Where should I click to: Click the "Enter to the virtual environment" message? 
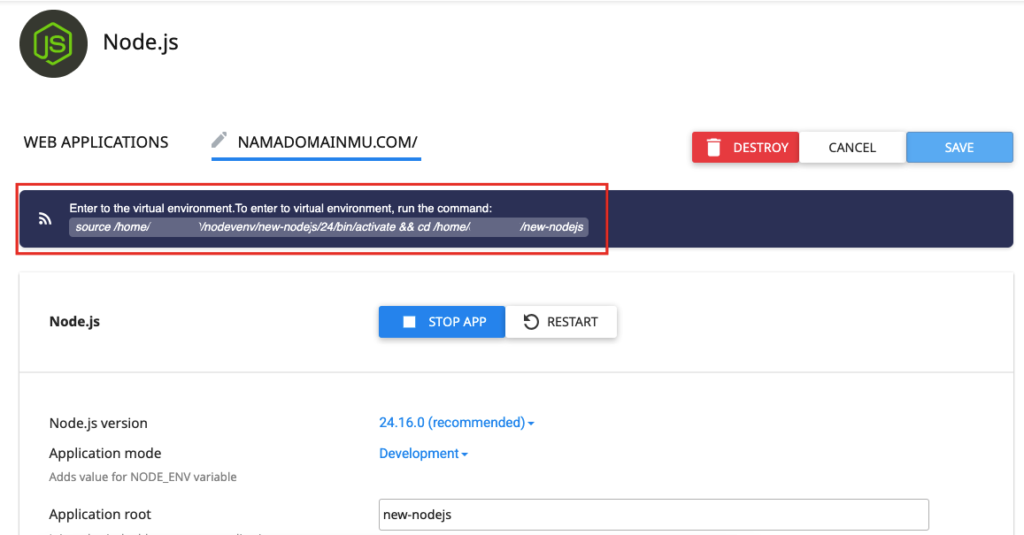[281, 208]
